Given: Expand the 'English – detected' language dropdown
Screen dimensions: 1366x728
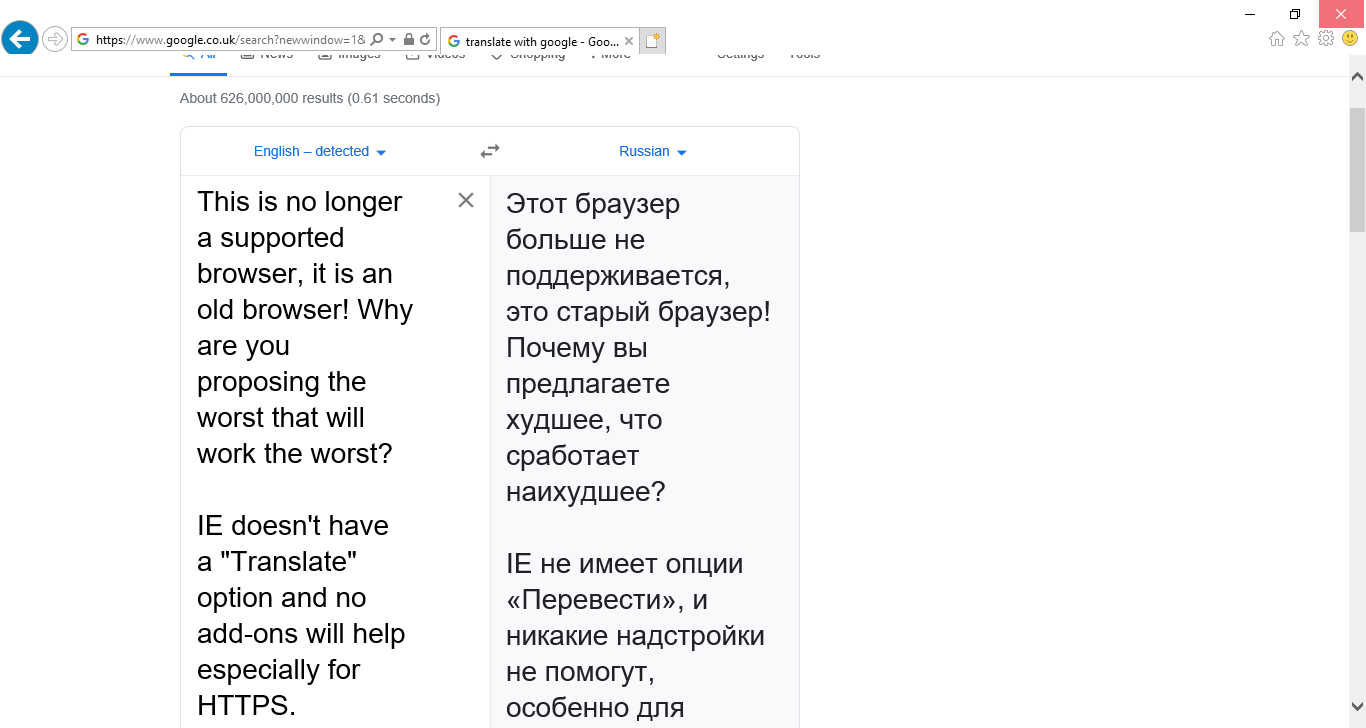Looking at the screenshot, I should coord(320,152).
